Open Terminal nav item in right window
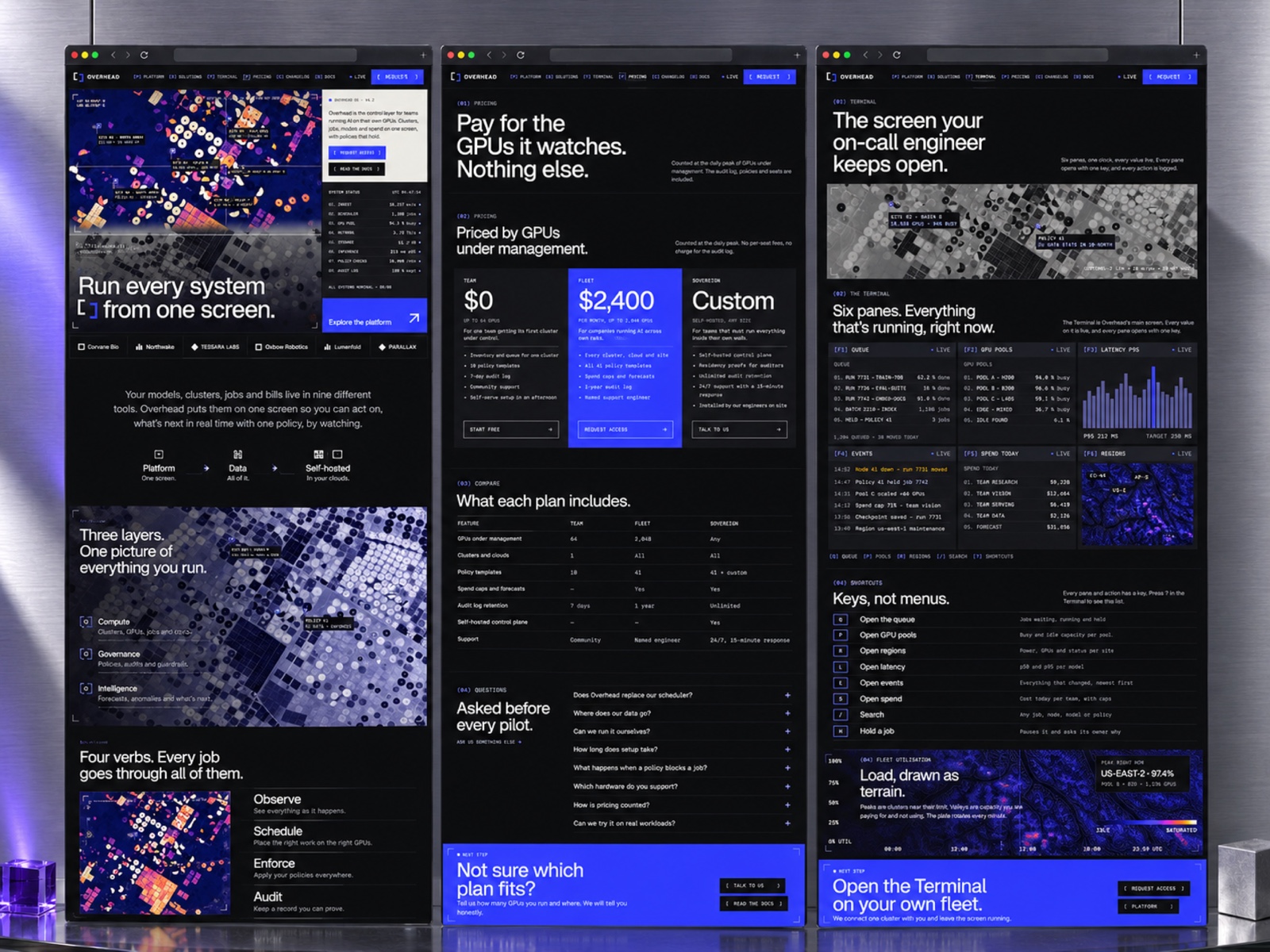Image resolution: width=1270 pixels, height=952 pixels. pos(981,77)
